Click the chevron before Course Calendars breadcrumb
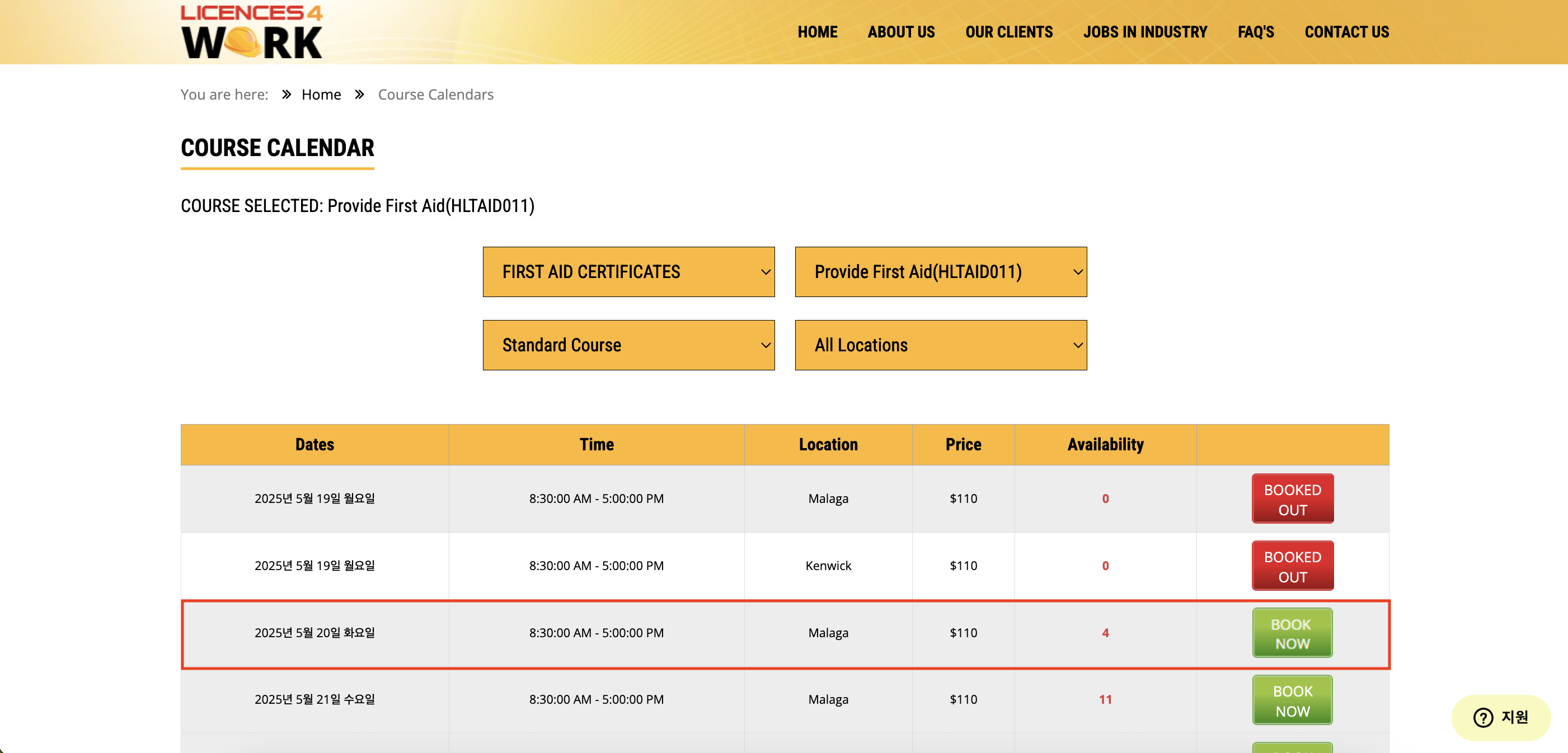This screenshot has height=753, width=1568. pos(359,95)
